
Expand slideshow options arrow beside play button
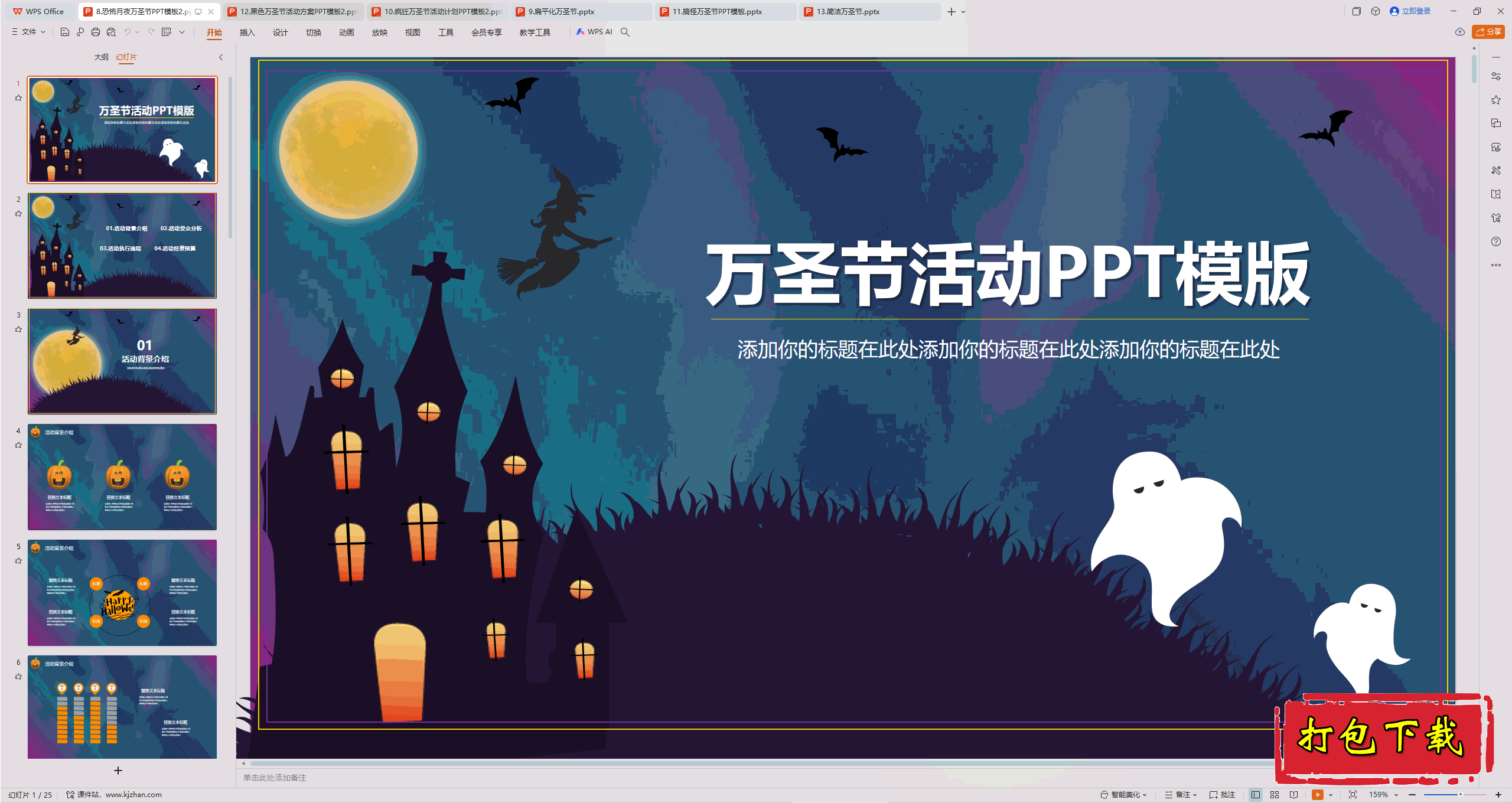click(x=1331, y=795)
